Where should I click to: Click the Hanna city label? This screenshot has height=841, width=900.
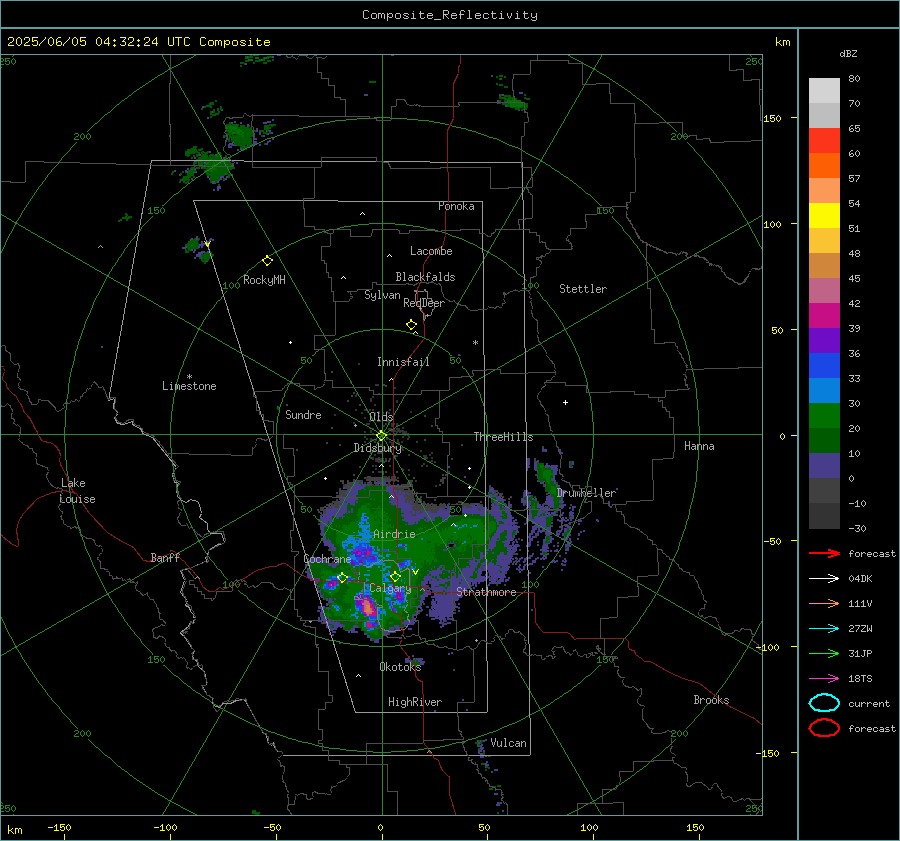pyautogui.click(x=699, y=446)
